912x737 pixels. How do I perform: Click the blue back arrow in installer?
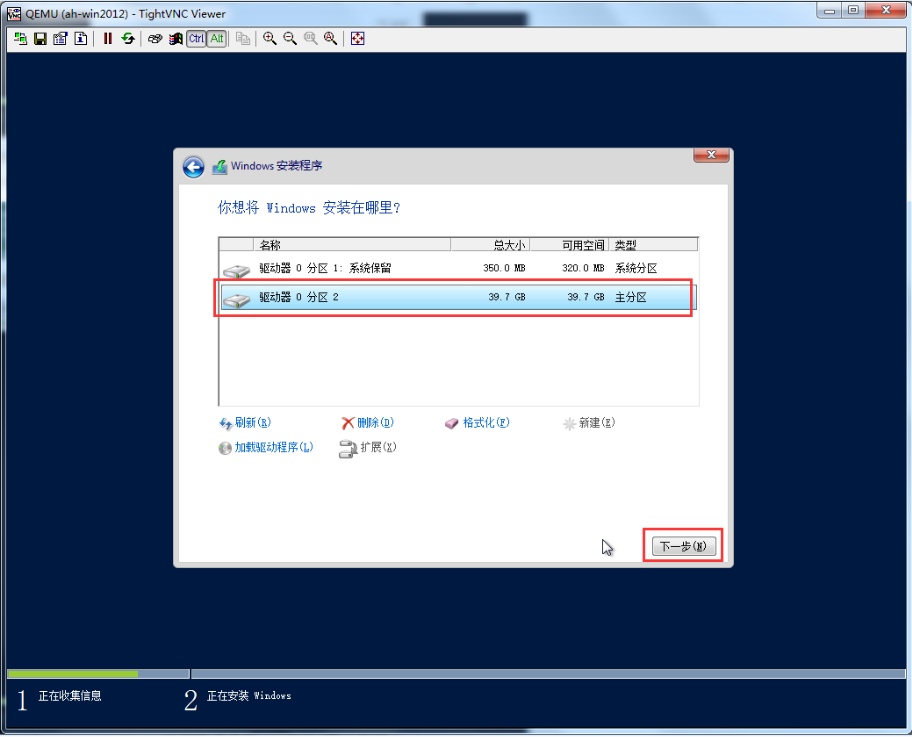tap(194, 167)
